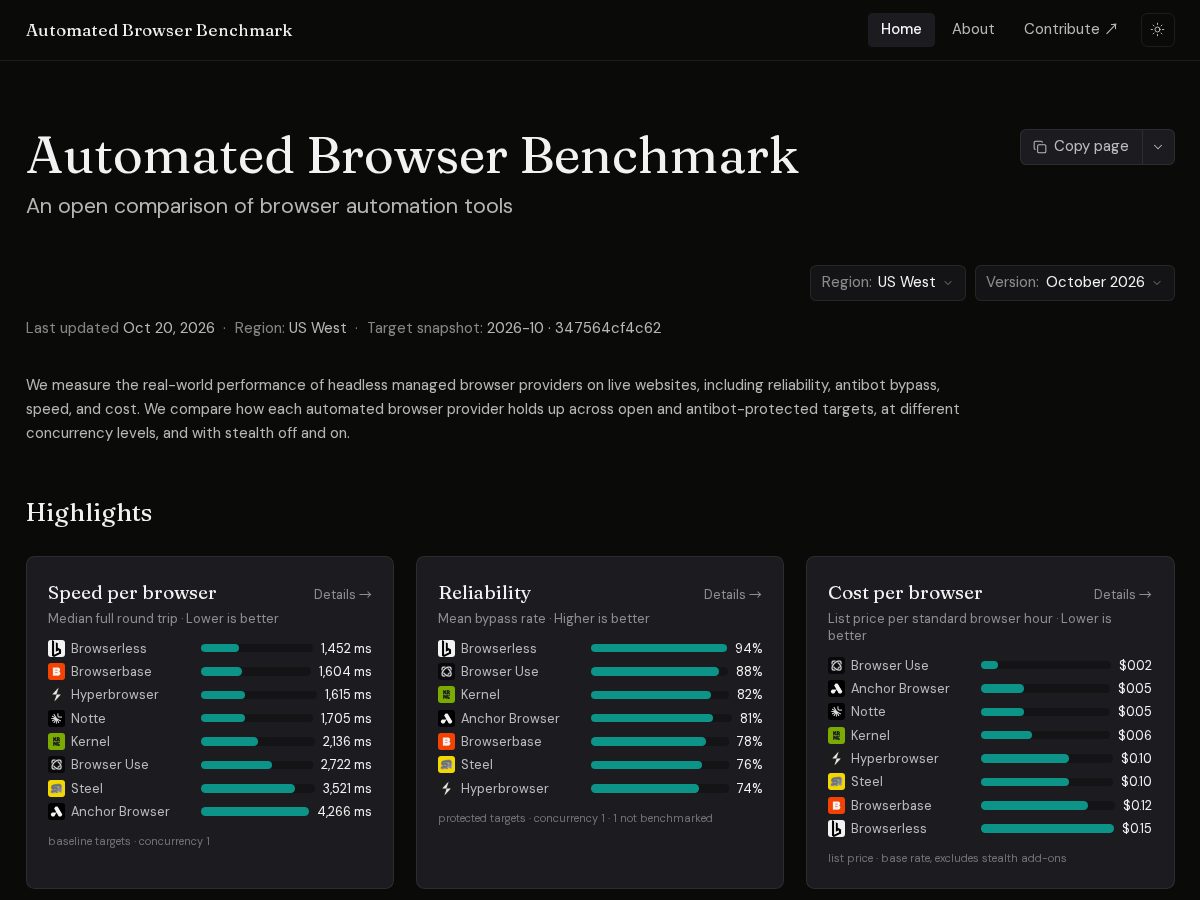Viewport: 1200px width, 900px height.
Task: Click the Last updated Oct 20, 2026 text
Action: [x=120, y=328]
